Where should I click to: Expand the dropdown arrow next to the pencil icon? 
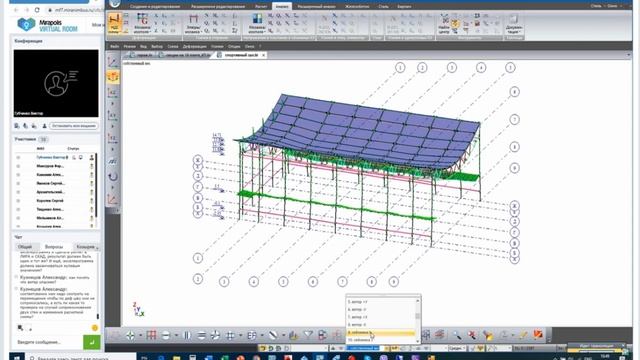coord(513,336)
